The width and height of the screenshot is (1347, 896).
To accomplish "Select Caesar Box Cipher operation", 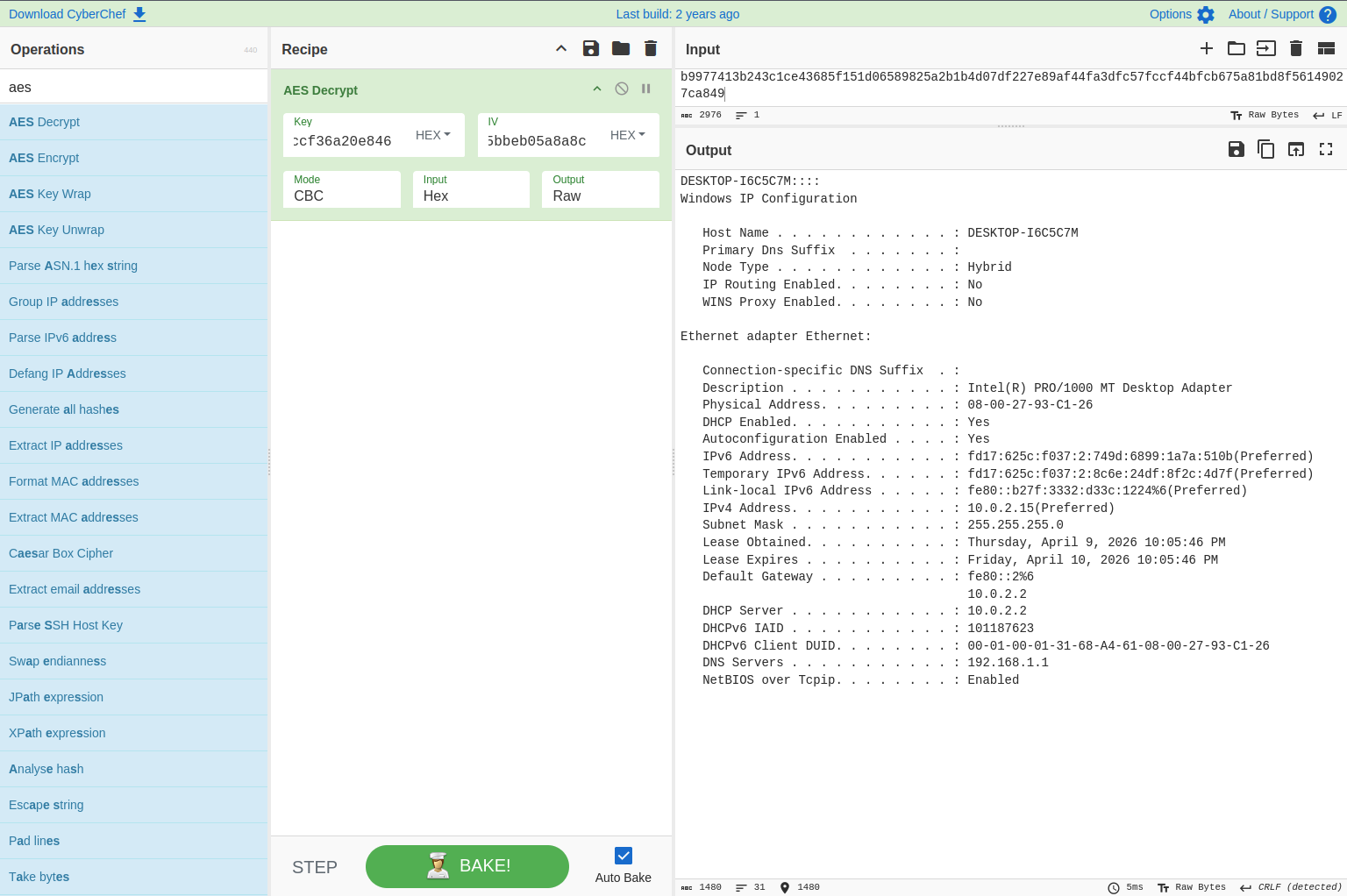I will click(133, 553).
